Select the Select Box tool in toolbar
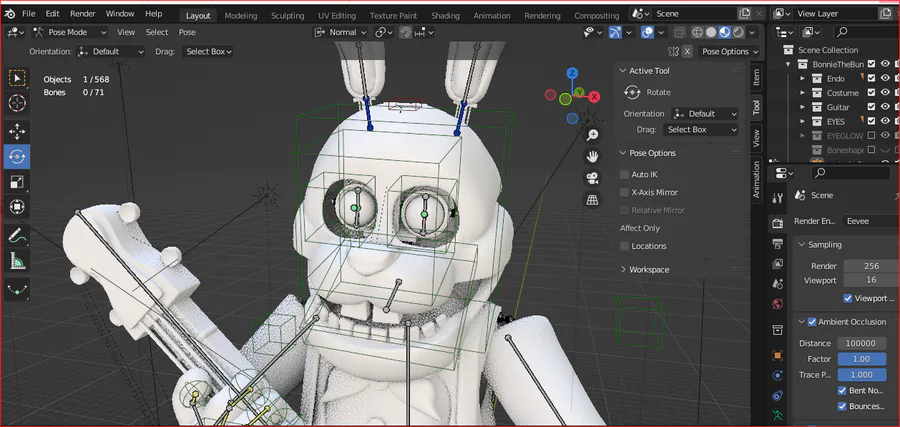Image resolution: width=900 pixels, height=427 pixels. pyautogui.click(x=17, y=79)
